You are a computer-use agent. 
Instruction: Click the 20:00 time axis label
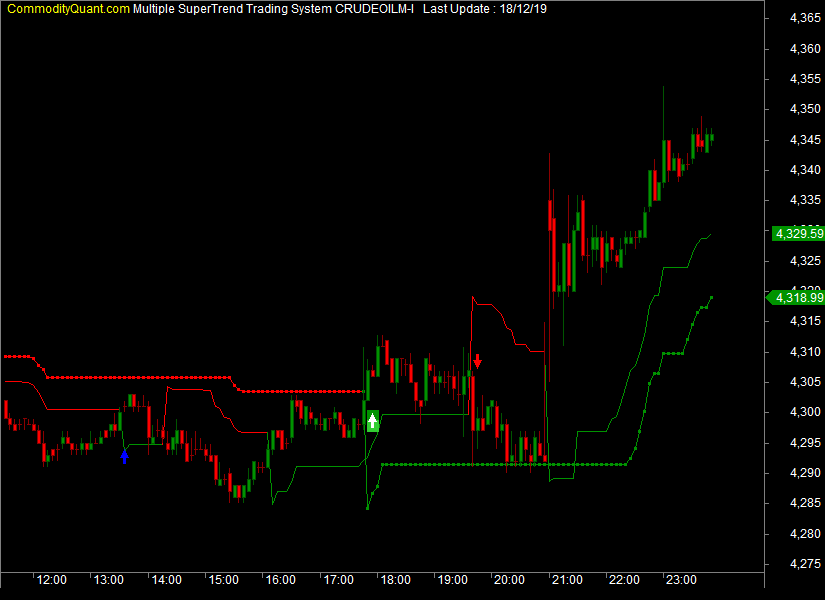(509, 580)
